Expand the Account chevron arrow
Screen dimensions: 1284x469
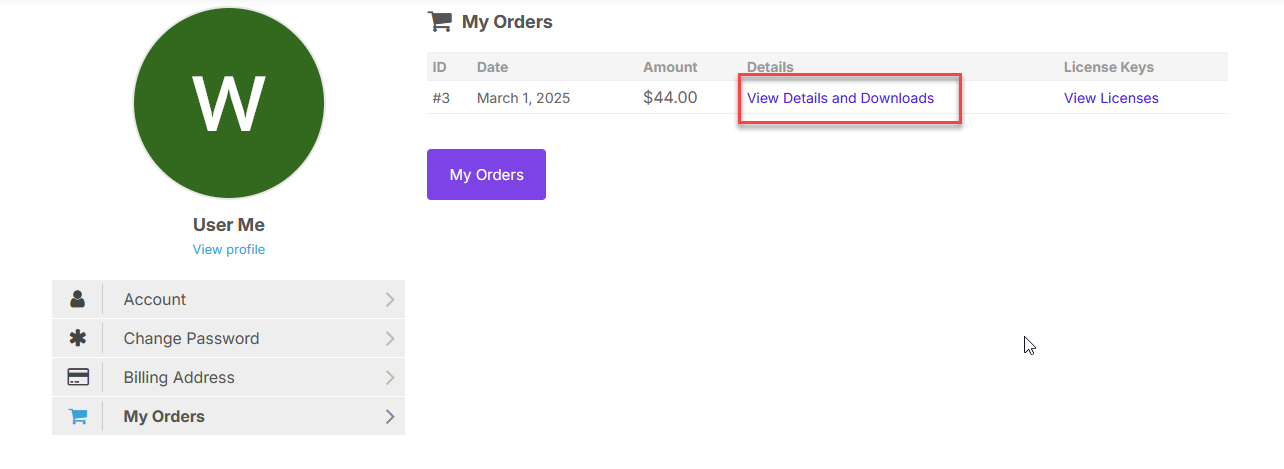(x=390, y=300)
